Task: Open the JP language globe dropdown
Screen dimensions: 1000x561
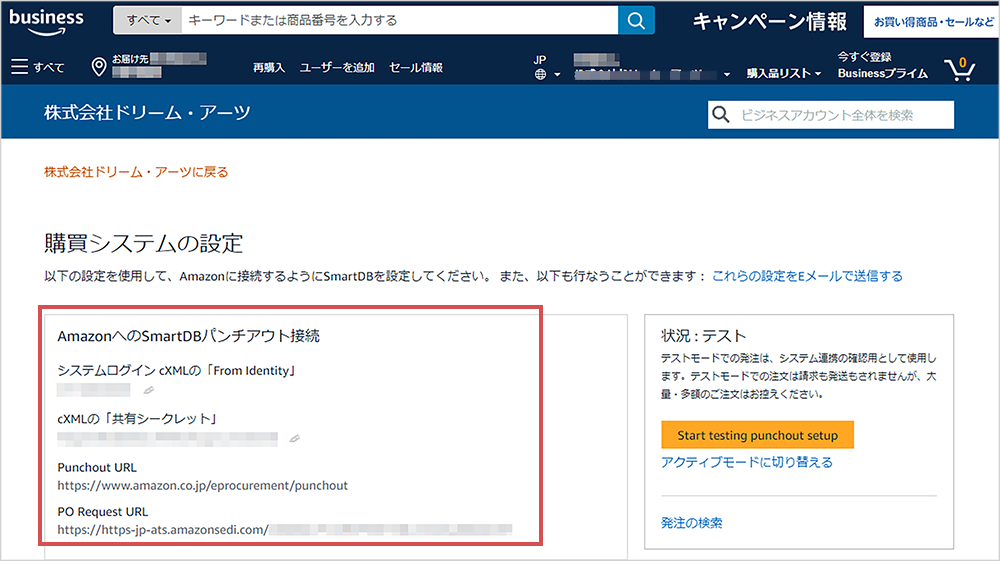Action: 547,68
